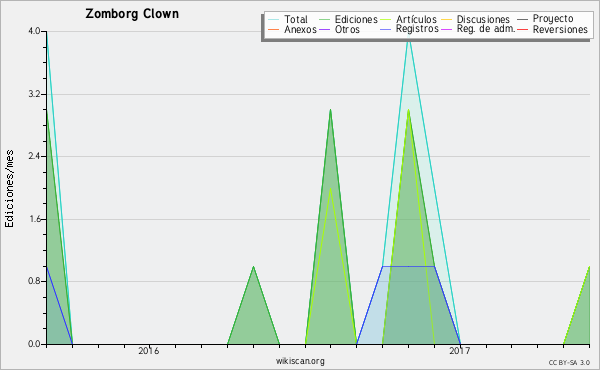This screenshot has width=600, height=370.
Task: Click the 2016 x-axis label
Action: click(x=148, y=351)
